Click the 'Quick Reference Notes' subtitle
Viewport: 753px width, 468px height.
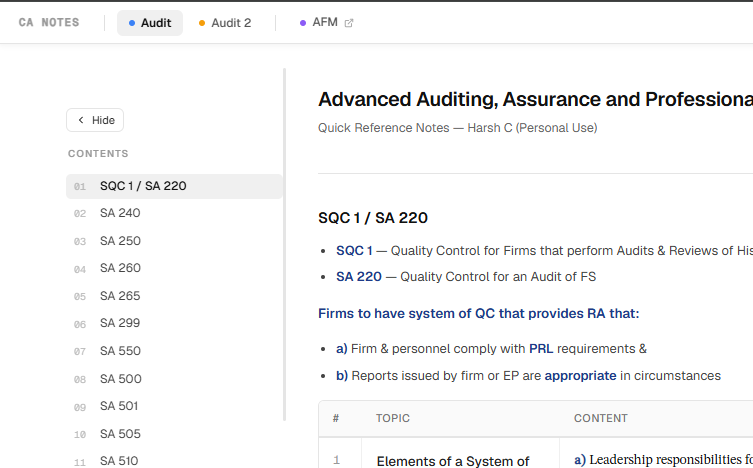coord(458,128)
